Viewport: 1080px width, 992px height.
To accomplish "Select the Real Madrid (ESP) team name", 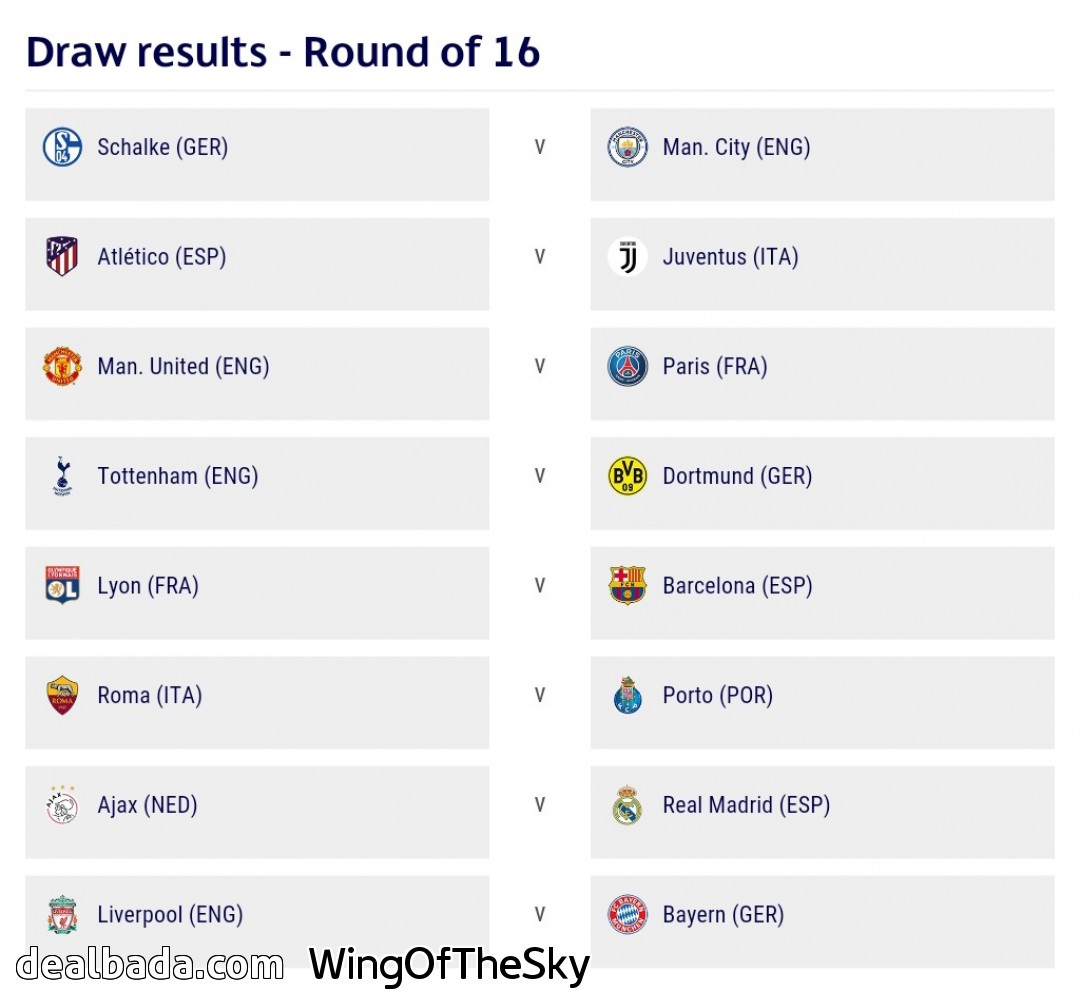I will (746, 805).
